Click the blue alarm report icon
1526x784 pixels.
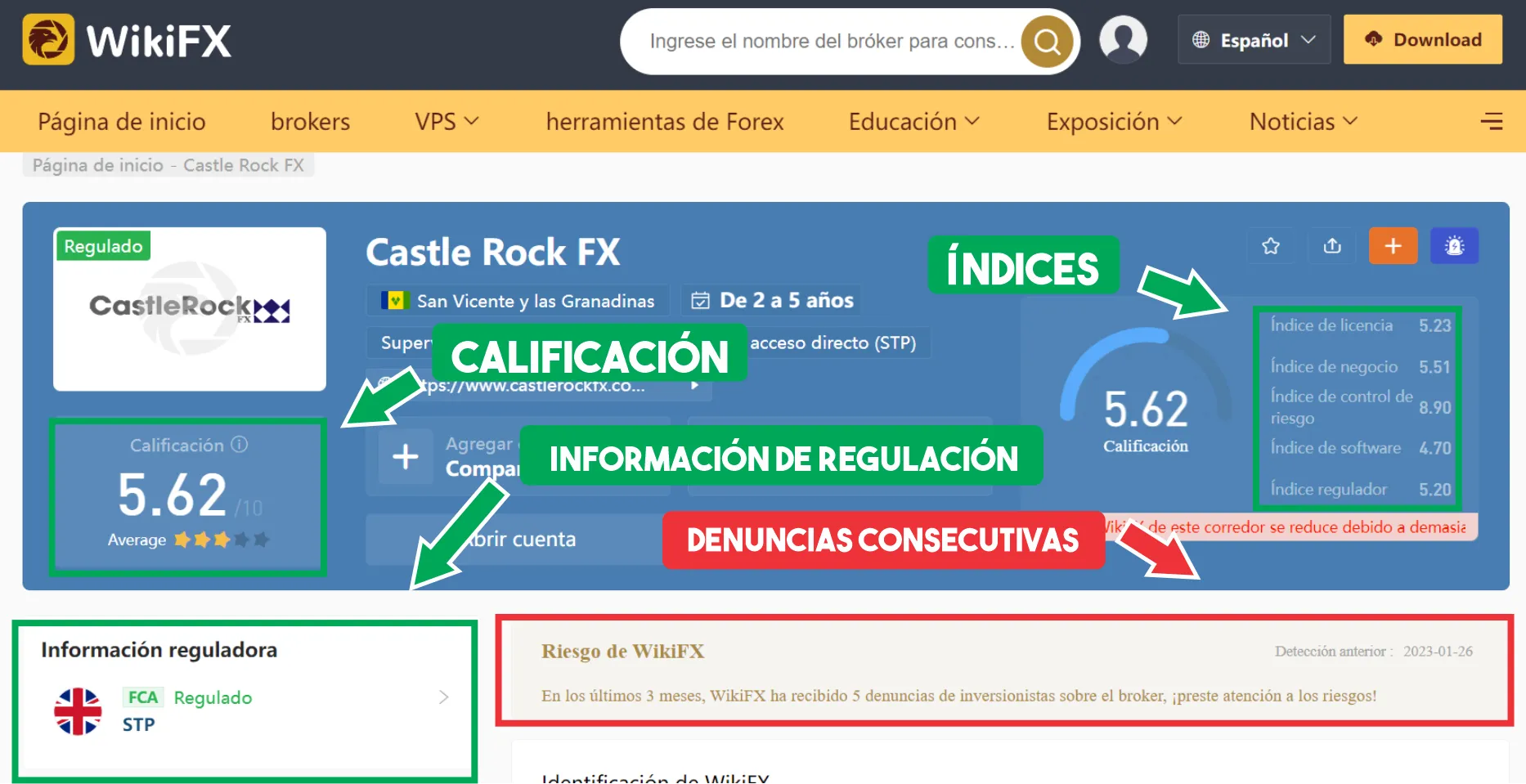pyautogui.click(x=1454, y=245)
